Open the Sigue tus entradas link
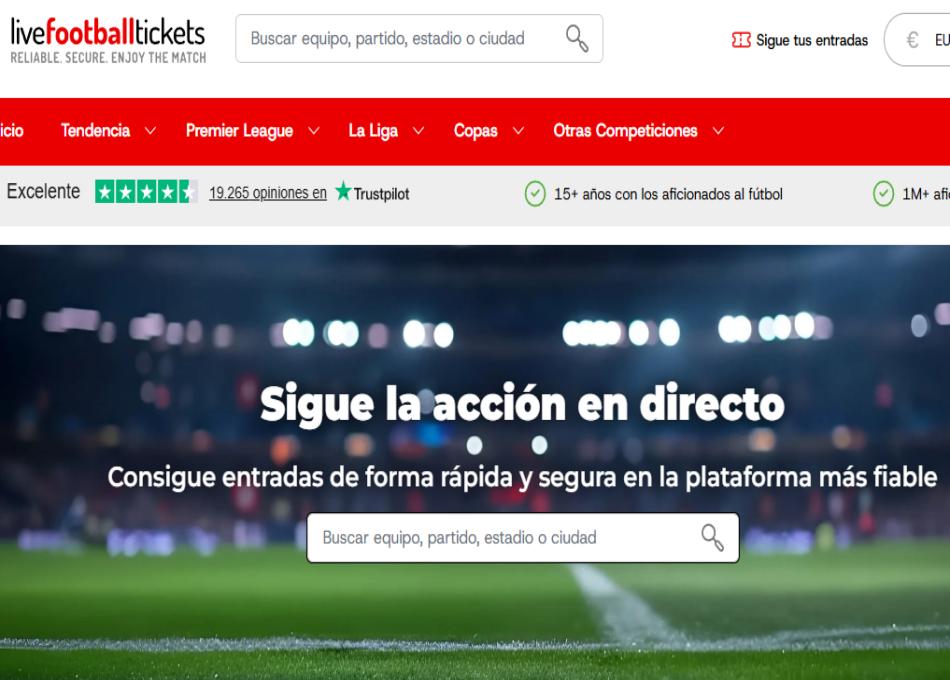 click(811, 41)
